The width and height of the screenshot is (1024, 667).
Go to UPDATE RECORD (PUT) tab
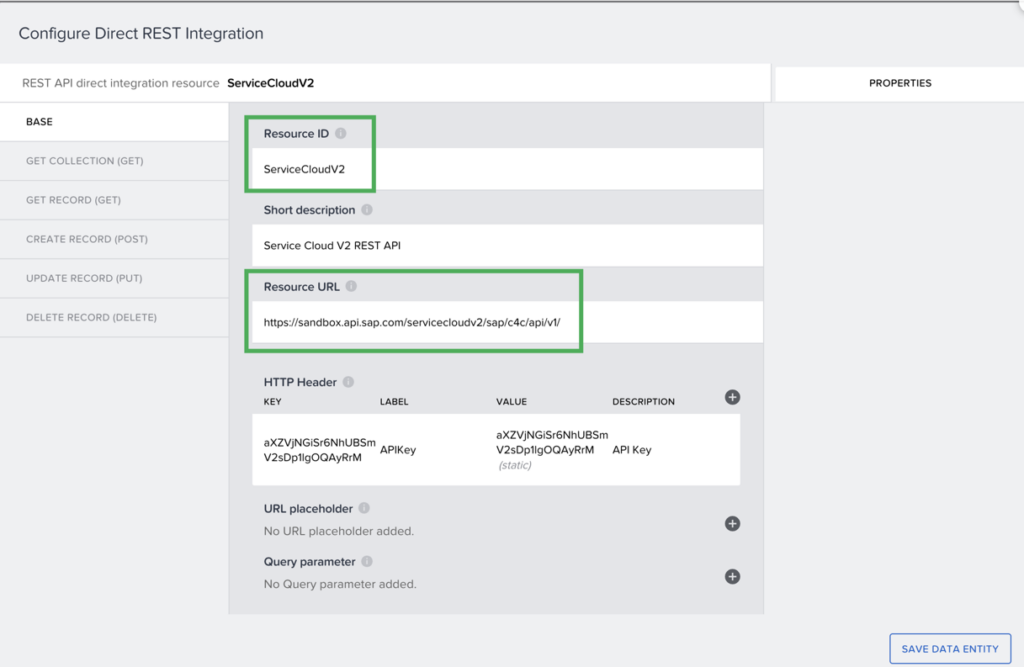(114, 278)
